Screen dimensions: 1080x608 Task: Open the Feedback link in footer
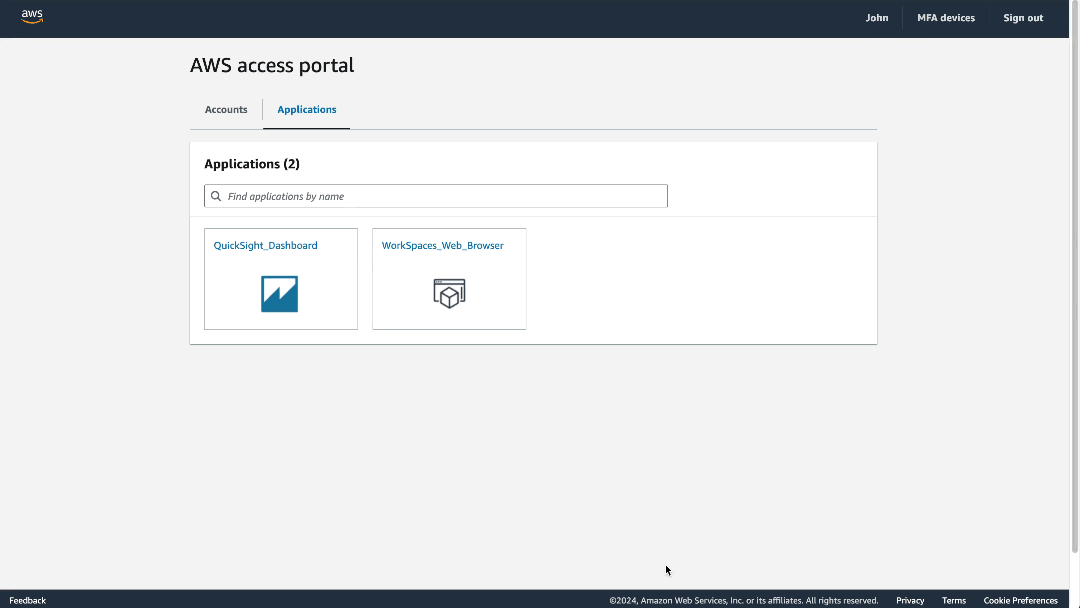click(x=28, y=600)
